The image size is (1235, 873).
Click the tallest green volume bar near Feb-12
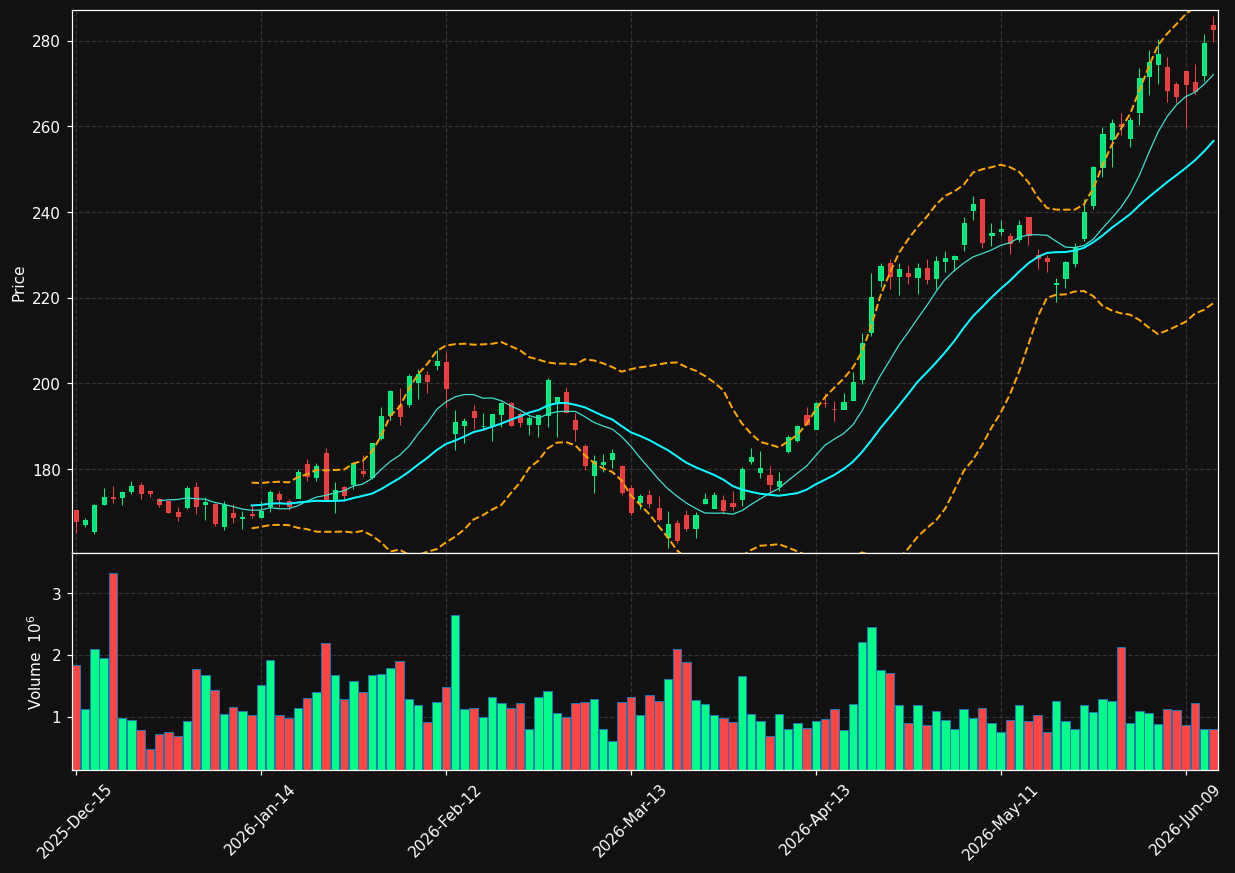[x=455, y=692]
